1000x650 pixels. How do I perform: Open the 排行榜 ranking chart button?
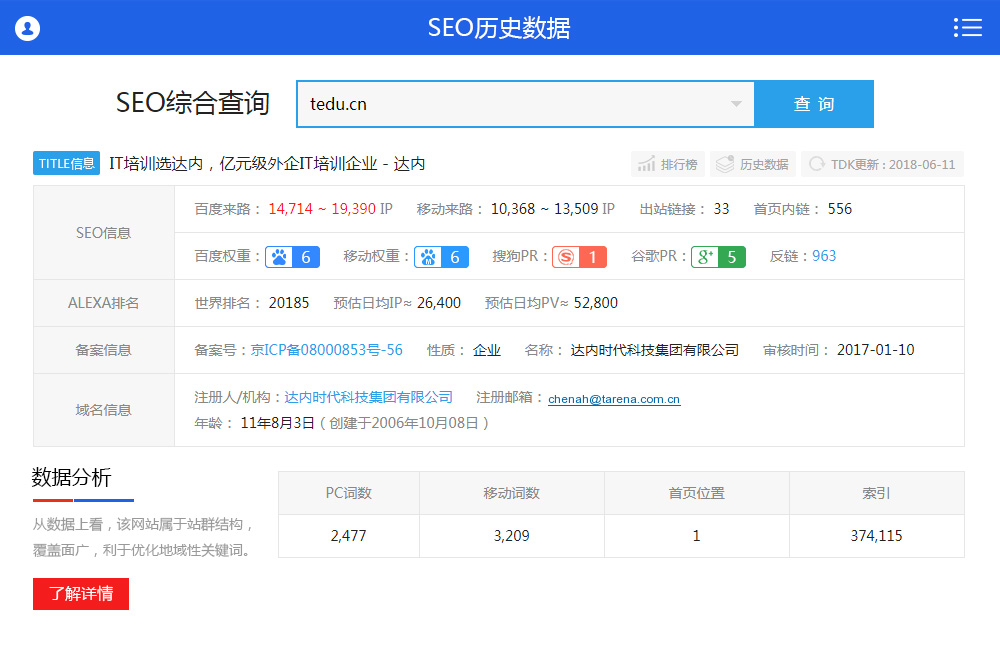667,164
